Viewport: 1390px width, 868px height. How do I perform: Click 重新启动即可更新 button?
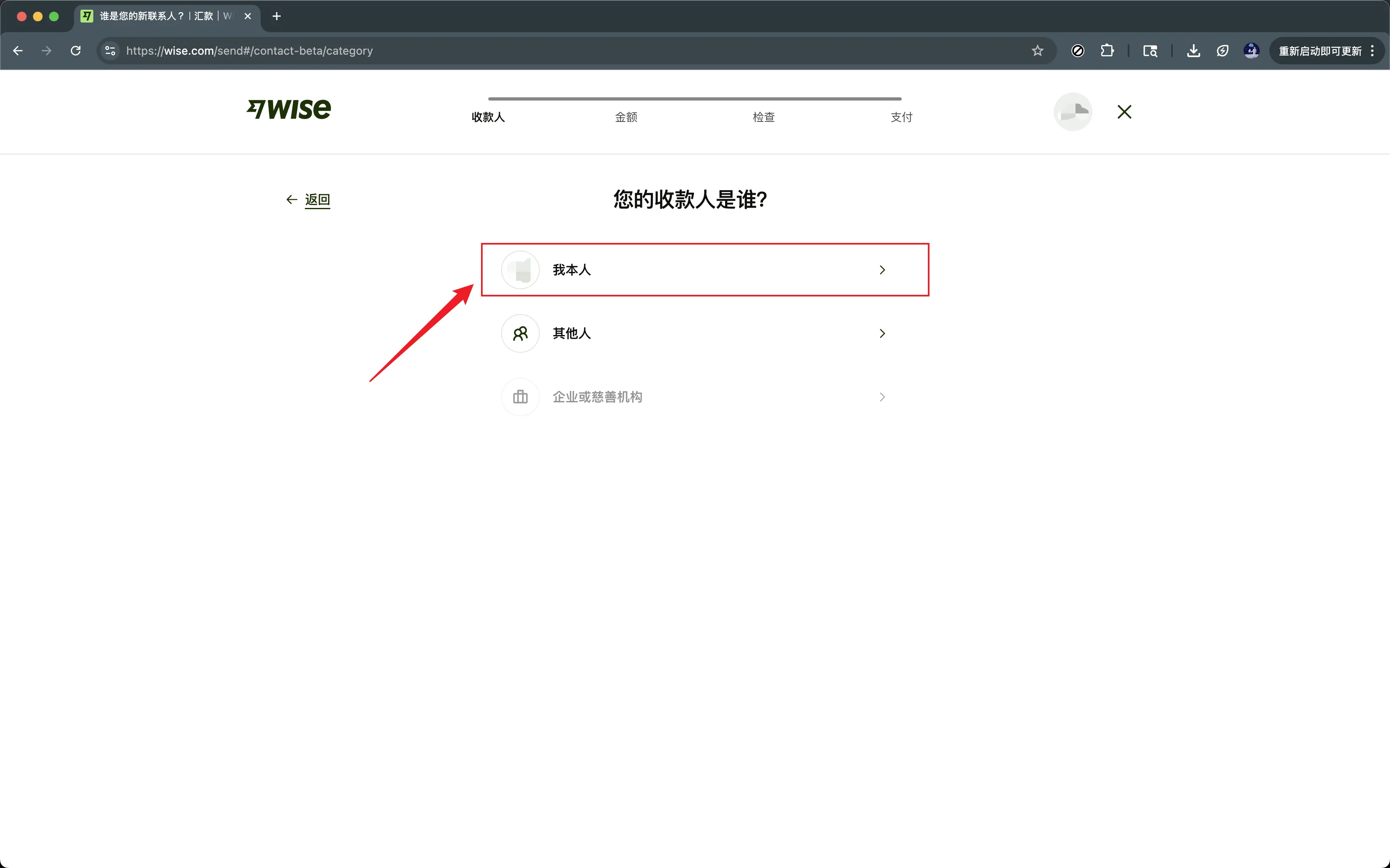point(1319,51)
